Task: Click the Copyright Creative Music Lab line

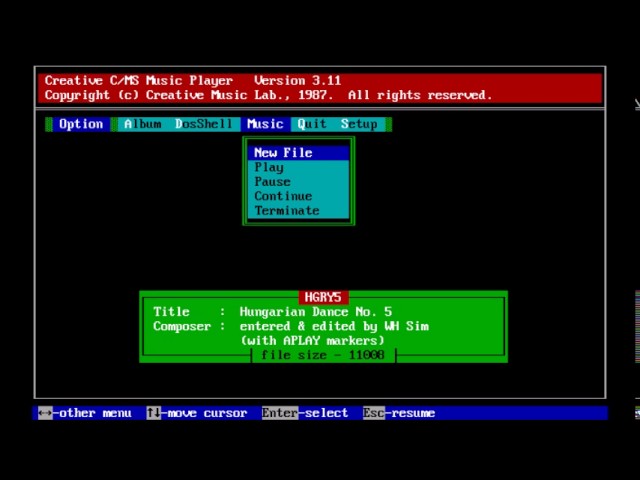Action: click(269, 95)
